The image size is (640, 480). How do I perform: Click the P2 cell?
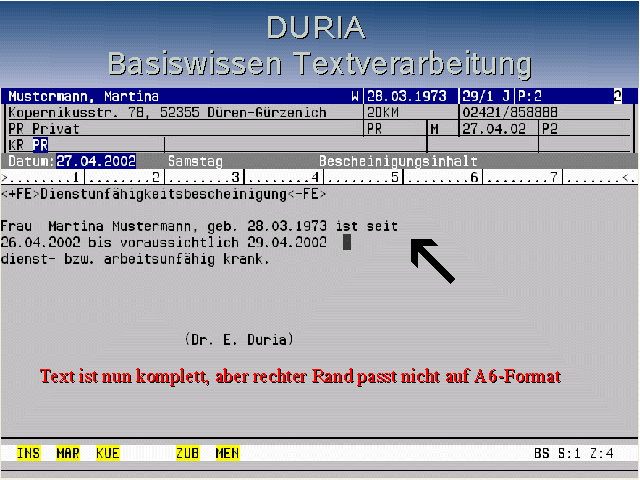[549, 129]
